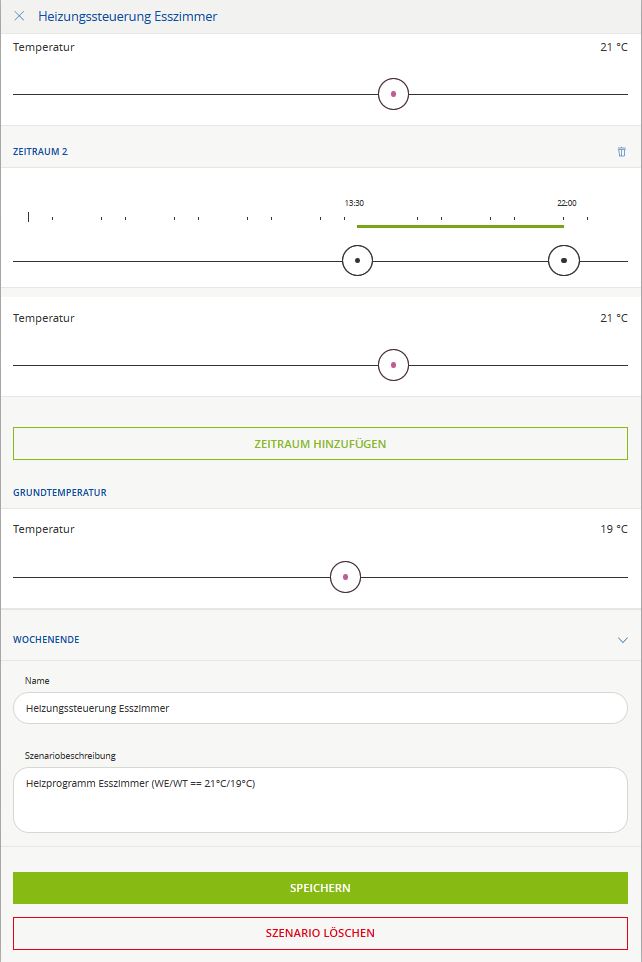
Task: Click the topmost 21 °C temperature slider handle
Action: [393, 94]
